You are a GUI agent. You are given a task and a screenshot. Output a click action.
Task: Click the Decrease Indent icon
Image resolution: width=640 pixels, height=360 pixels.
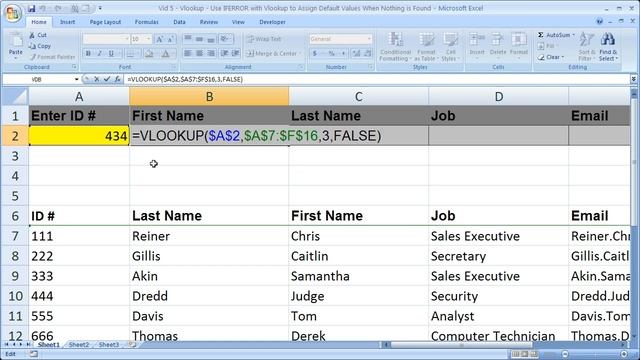pyautogui.click(x=224, y=53)
